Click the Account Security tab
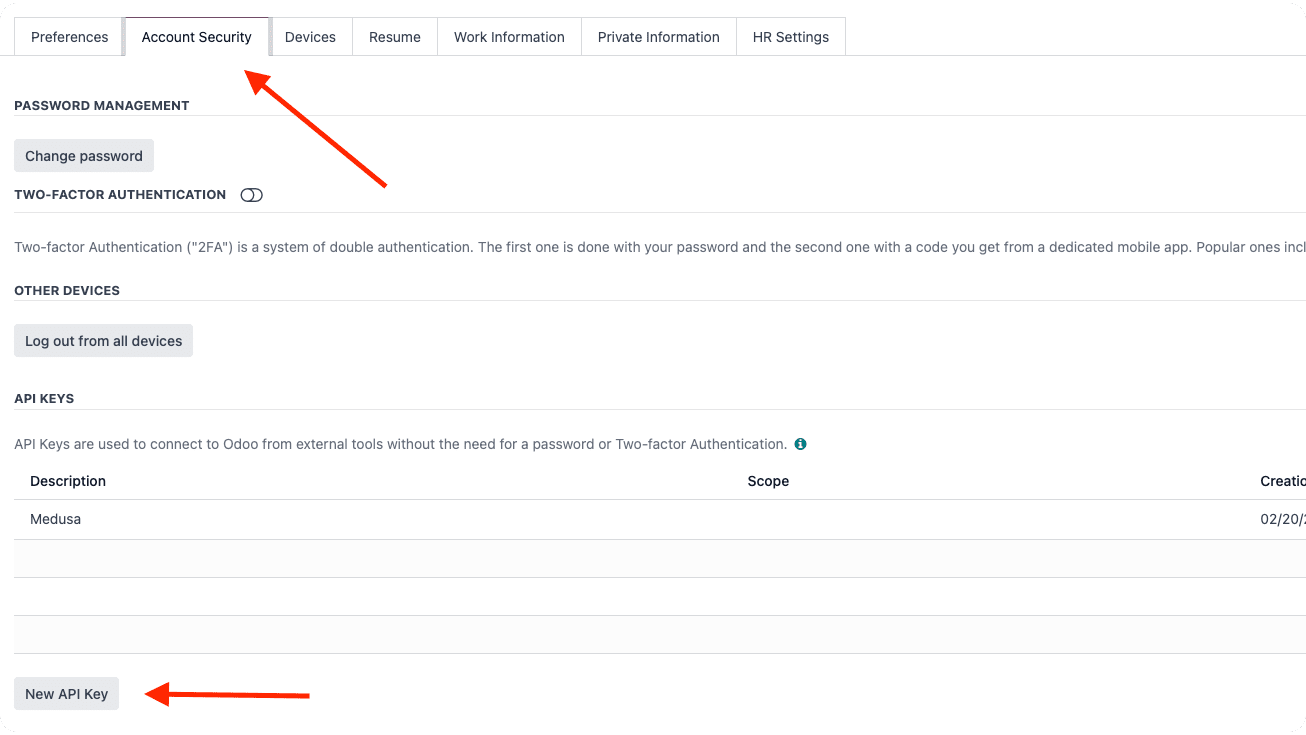This screenshot has width=1306, height=735. click(x=197, y=36)
